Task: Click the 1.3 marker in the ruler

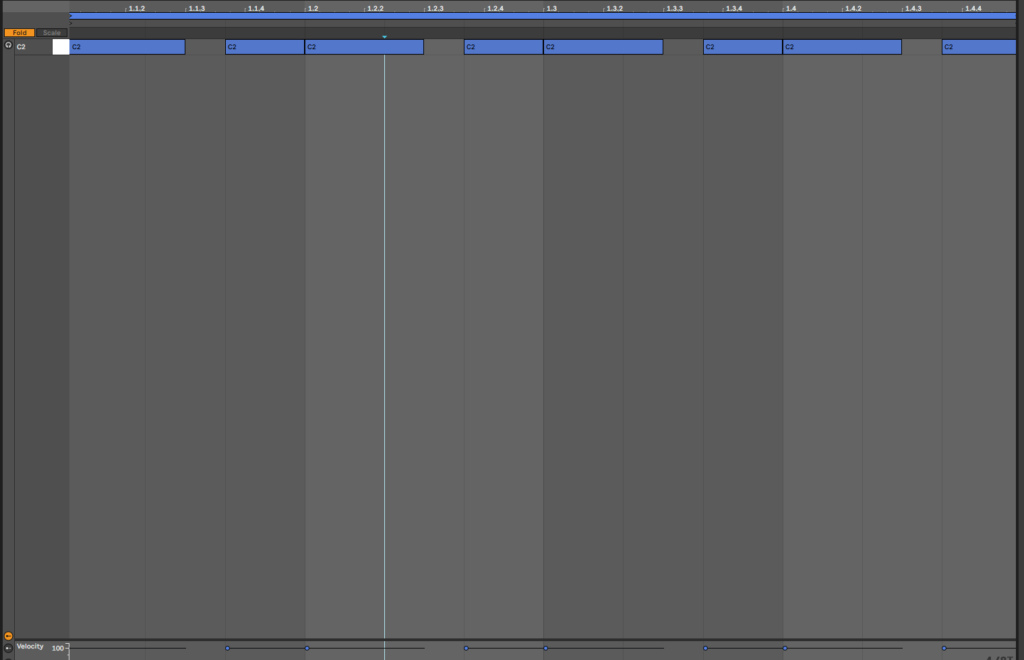Action: coord(551,9)
